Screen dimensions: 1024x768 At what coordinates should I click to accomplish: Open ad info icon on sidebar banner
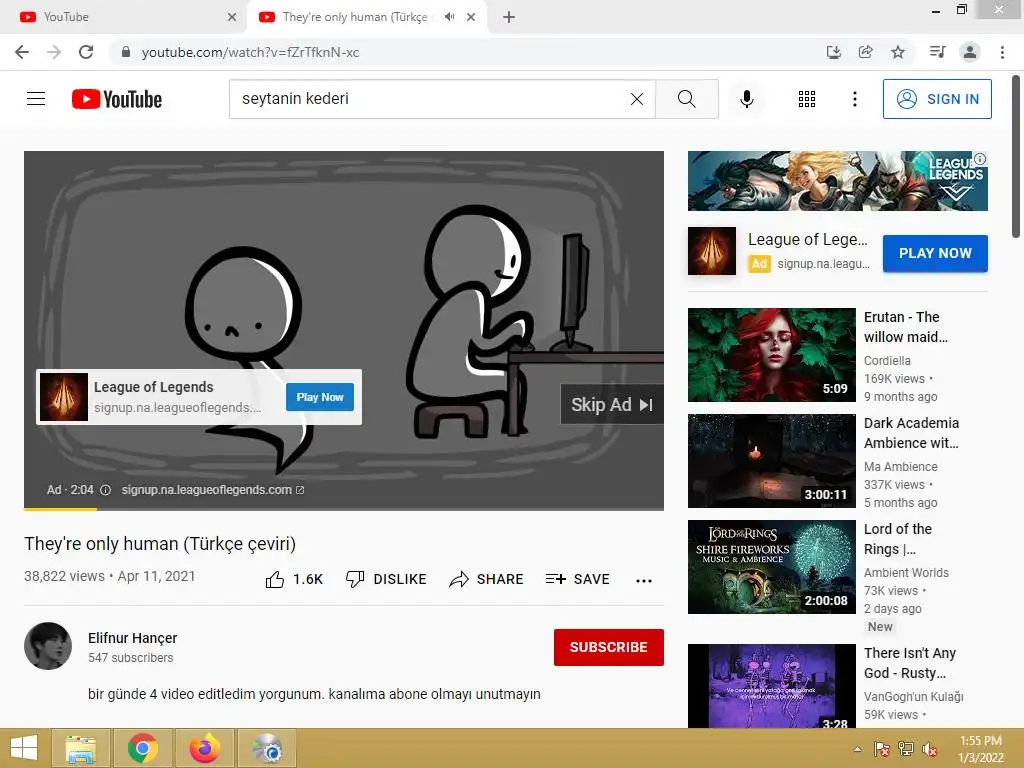tap(980, 159)
